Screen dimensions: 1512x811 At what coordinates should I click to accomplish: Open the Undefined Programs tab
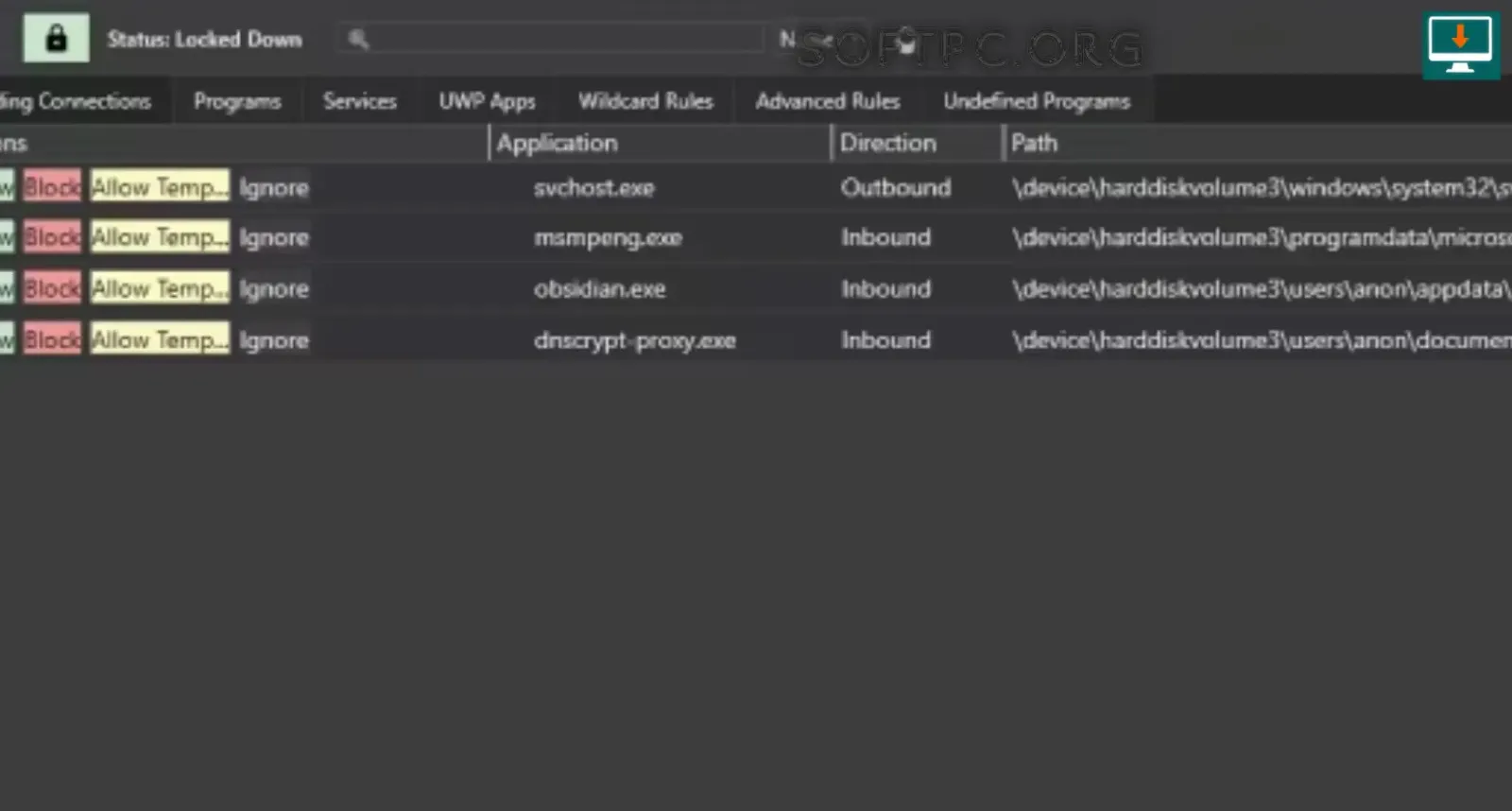point(1037,101)
